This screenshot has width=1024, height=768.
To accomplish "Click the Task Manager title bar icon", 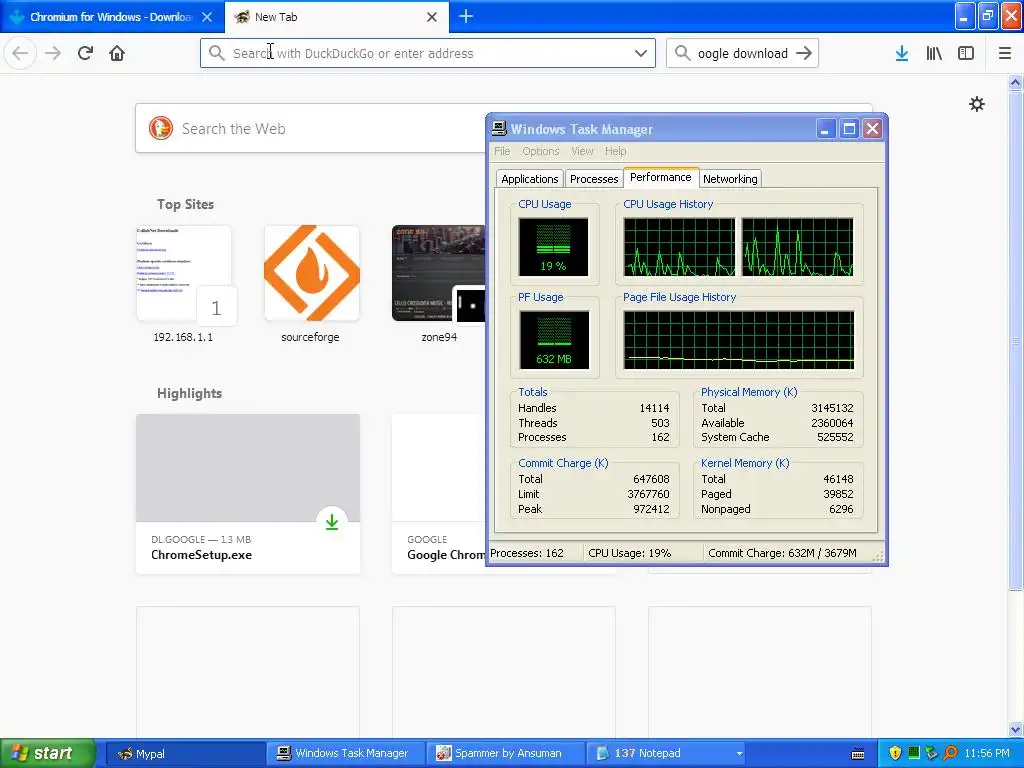I will click(x=499, y=129).
